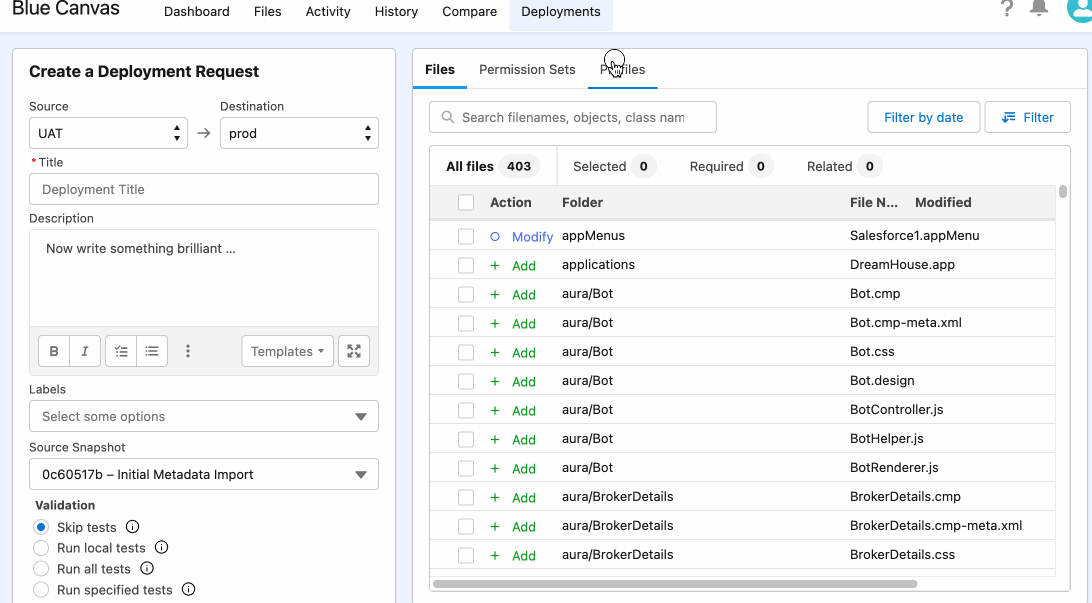Select the Skip tests radio button
Viewport: 1092px width, 603px height.
41,527
